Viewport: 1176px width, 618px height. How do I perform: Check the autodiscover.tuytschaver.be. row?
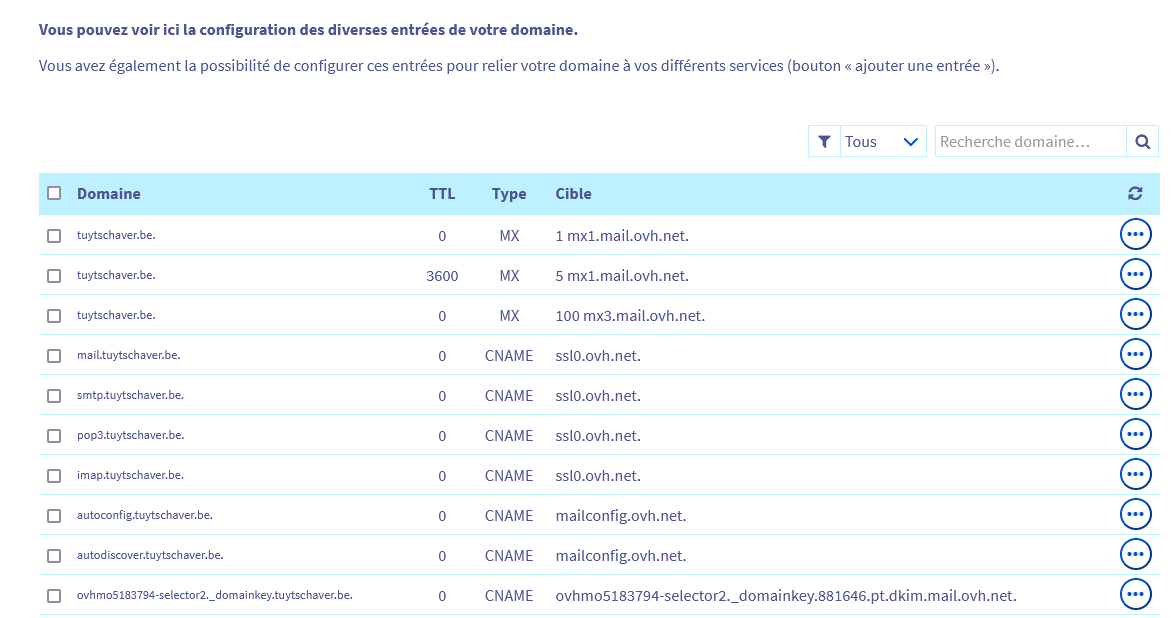click(x=54, y=556)
